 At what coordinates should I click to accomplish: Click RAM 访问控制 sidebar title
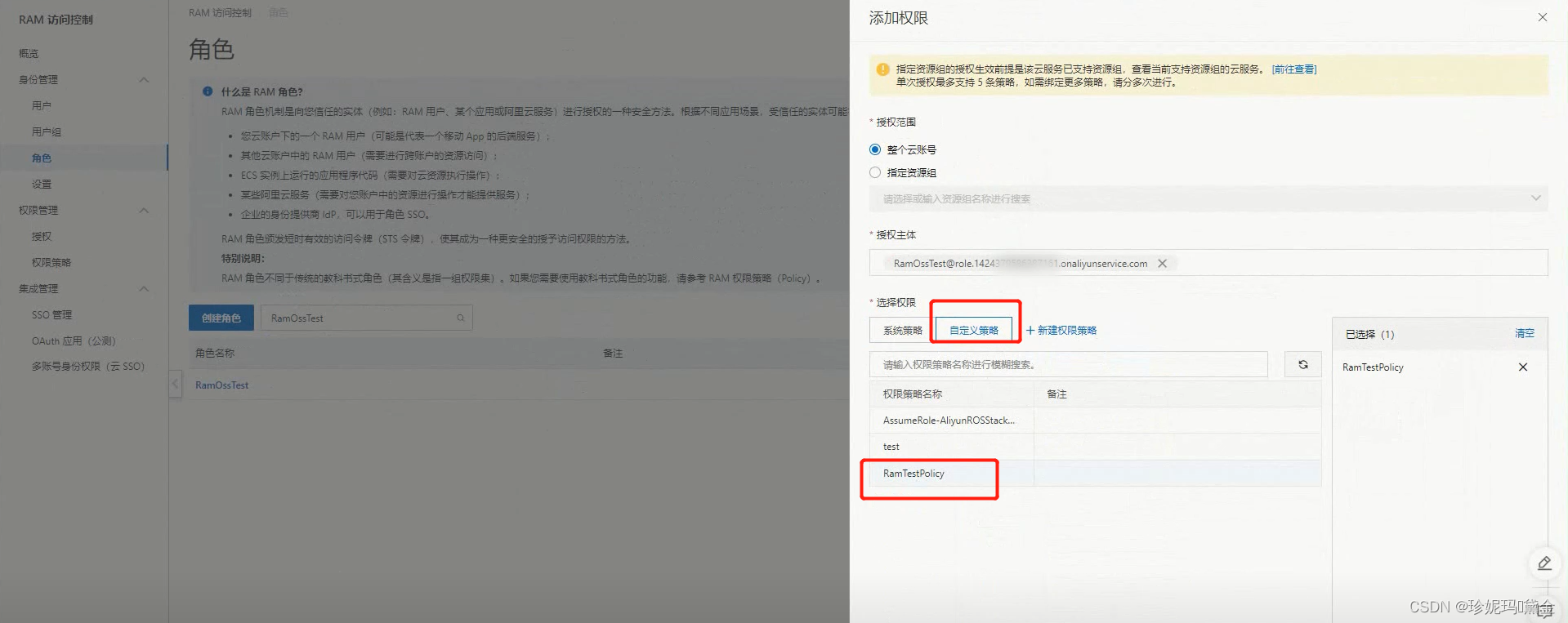(x=56, y=20)
